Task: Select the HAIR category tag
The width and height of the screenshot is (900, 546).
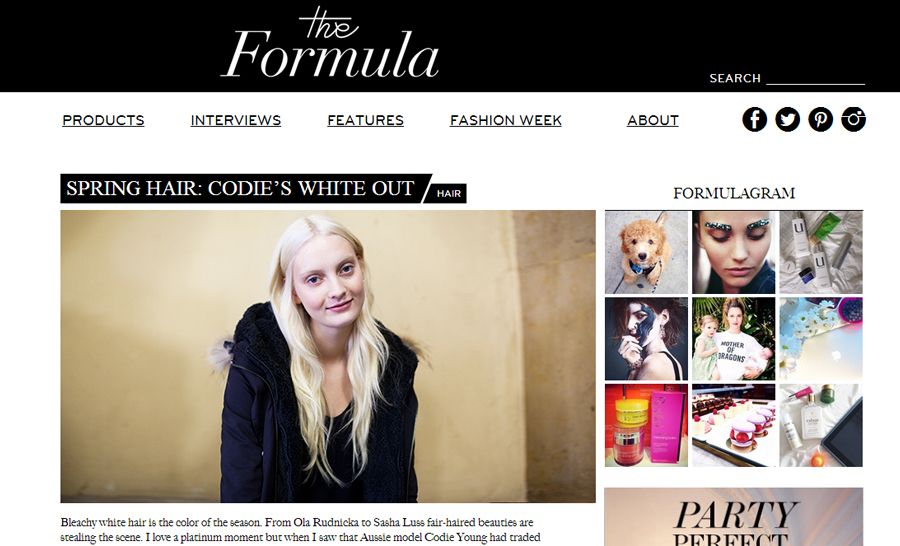Action: click(x=449, y=193)
